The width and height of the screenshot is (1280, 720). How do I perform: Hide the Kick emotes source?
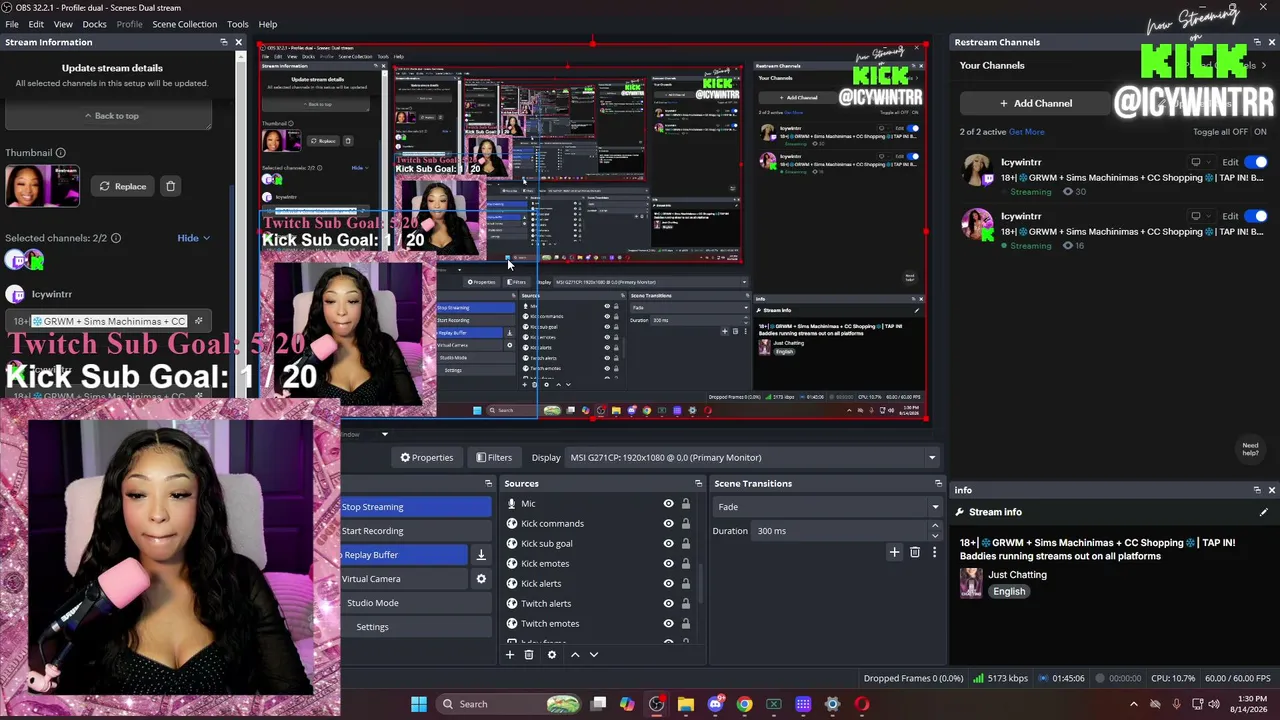tap(668, 564)
